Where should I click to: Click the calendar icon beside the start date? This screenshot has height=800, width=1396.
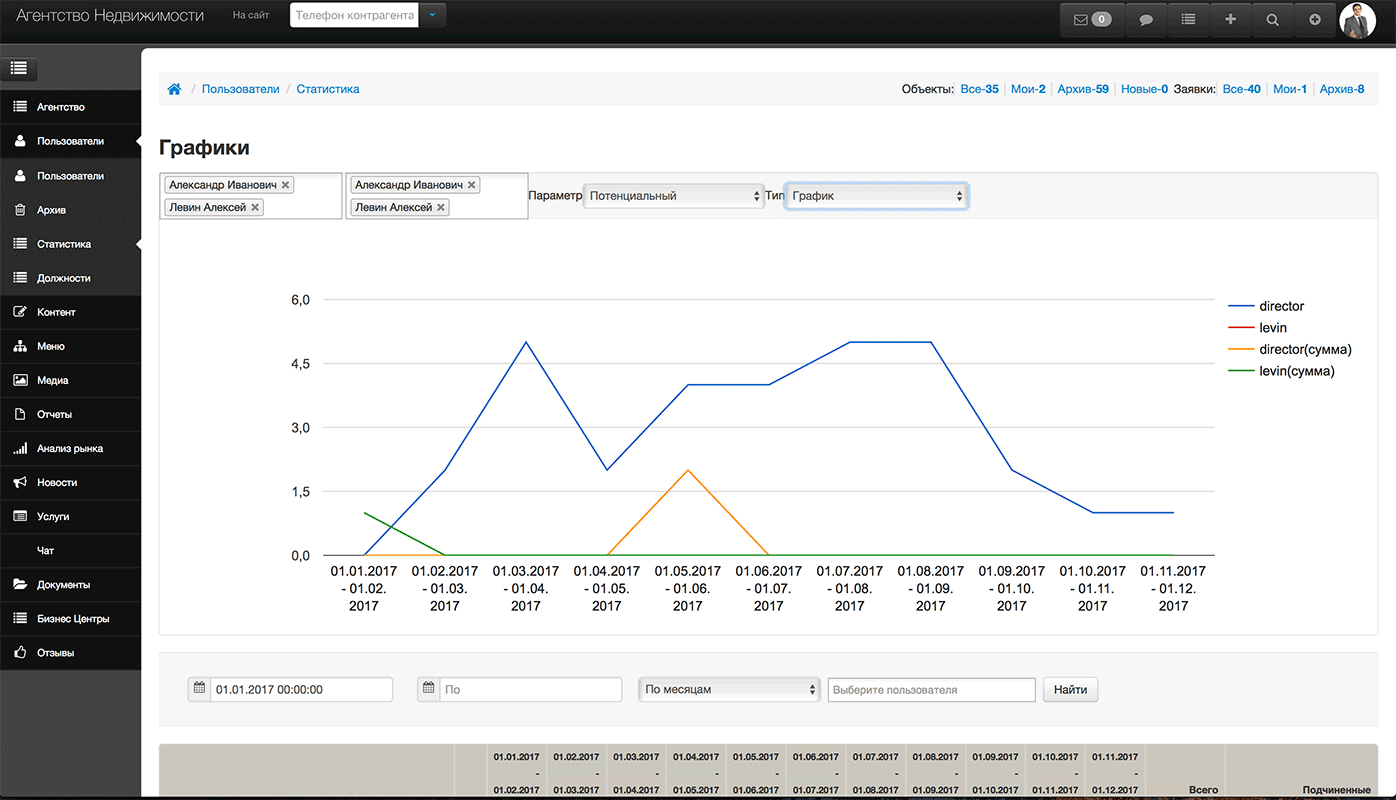199,689
